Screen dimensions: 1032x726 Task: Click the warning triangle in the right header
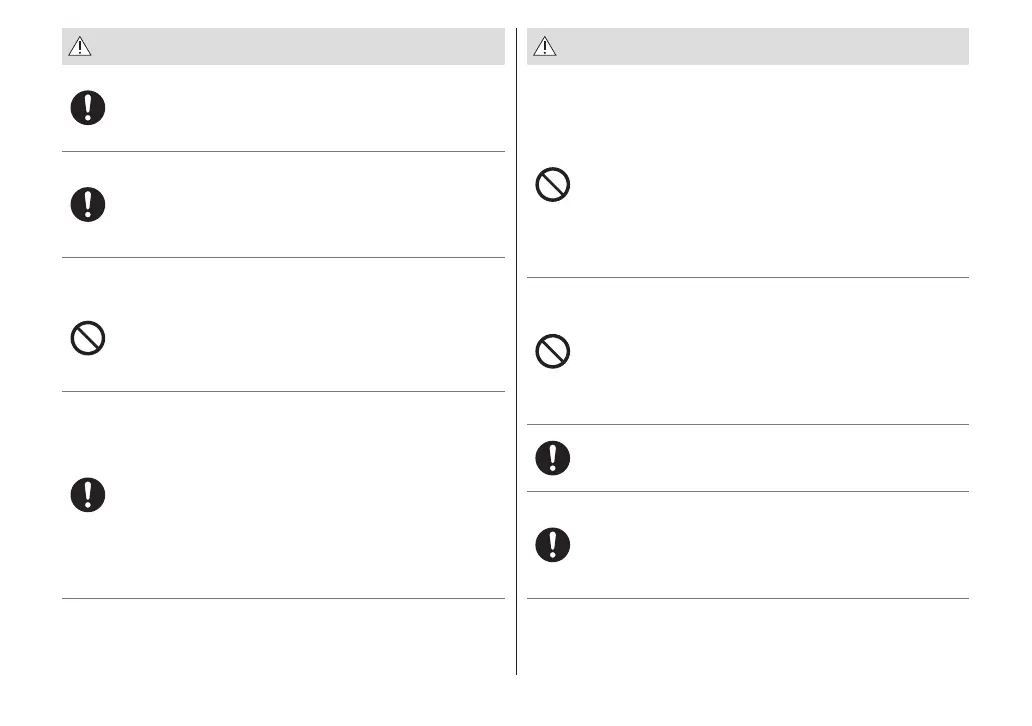(545, 47)
